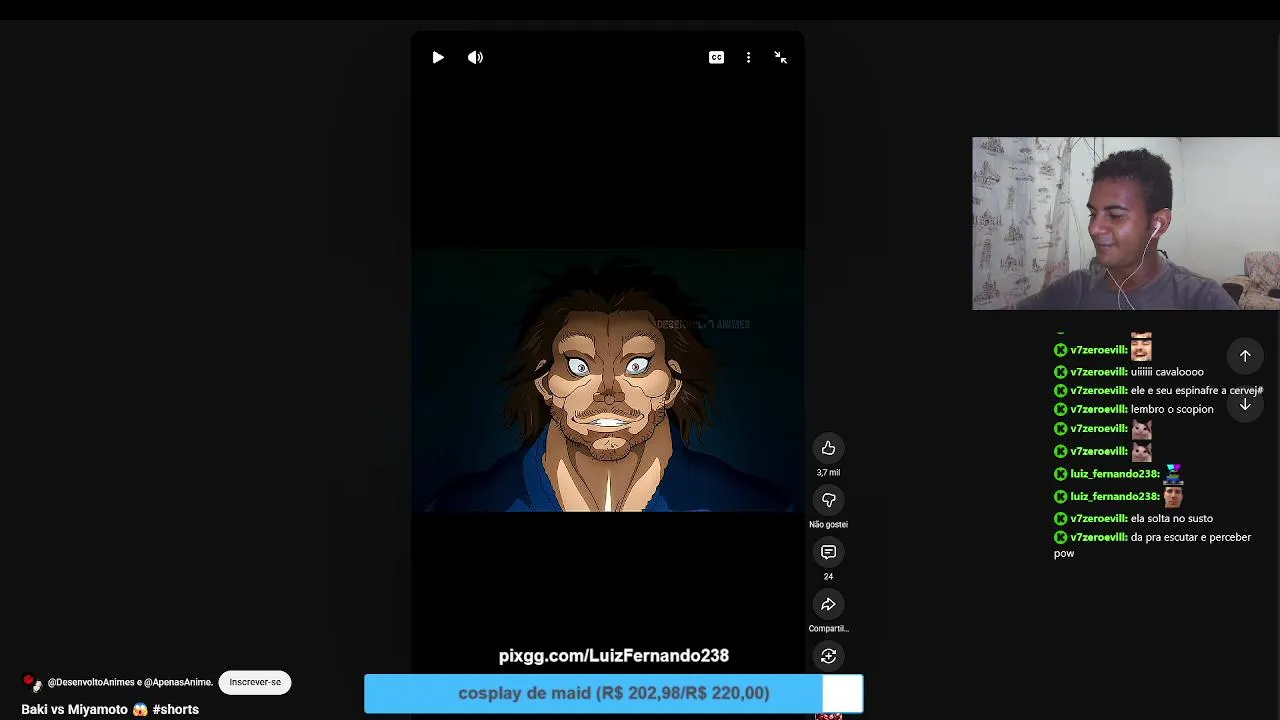Go to previous short with up arrow
1280x720 pixels.
[x=1245, y=356]
